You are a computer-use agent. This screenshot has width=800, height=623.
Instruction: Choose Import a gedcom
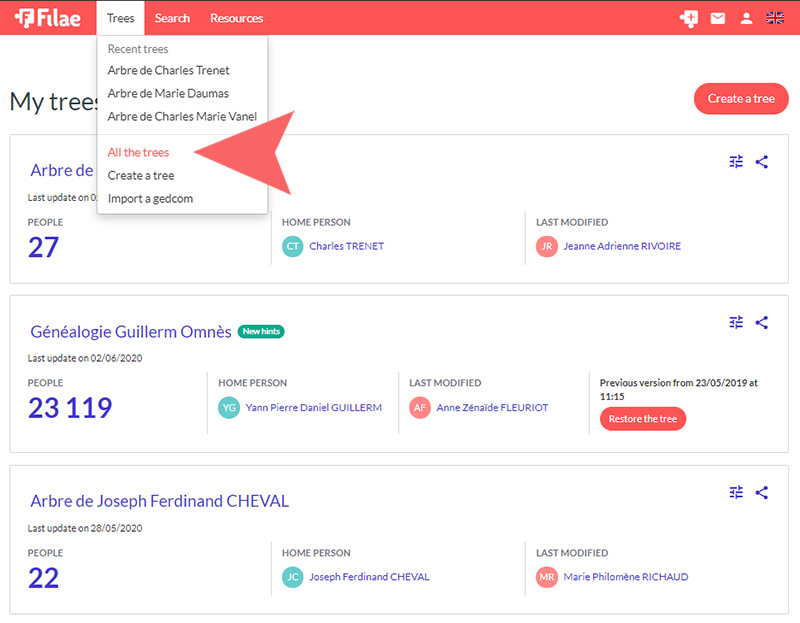(x=150, y=198)
